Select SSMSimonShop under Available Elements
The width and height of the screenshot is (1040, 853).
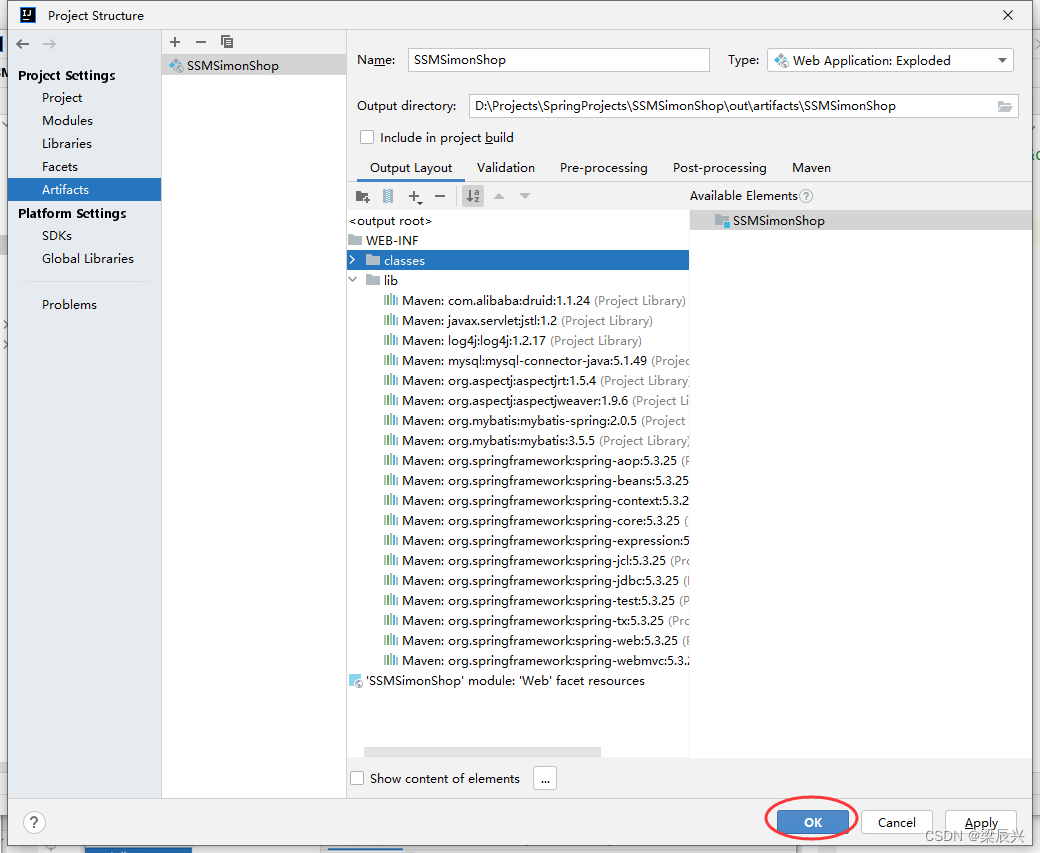[x=861, y=221]
